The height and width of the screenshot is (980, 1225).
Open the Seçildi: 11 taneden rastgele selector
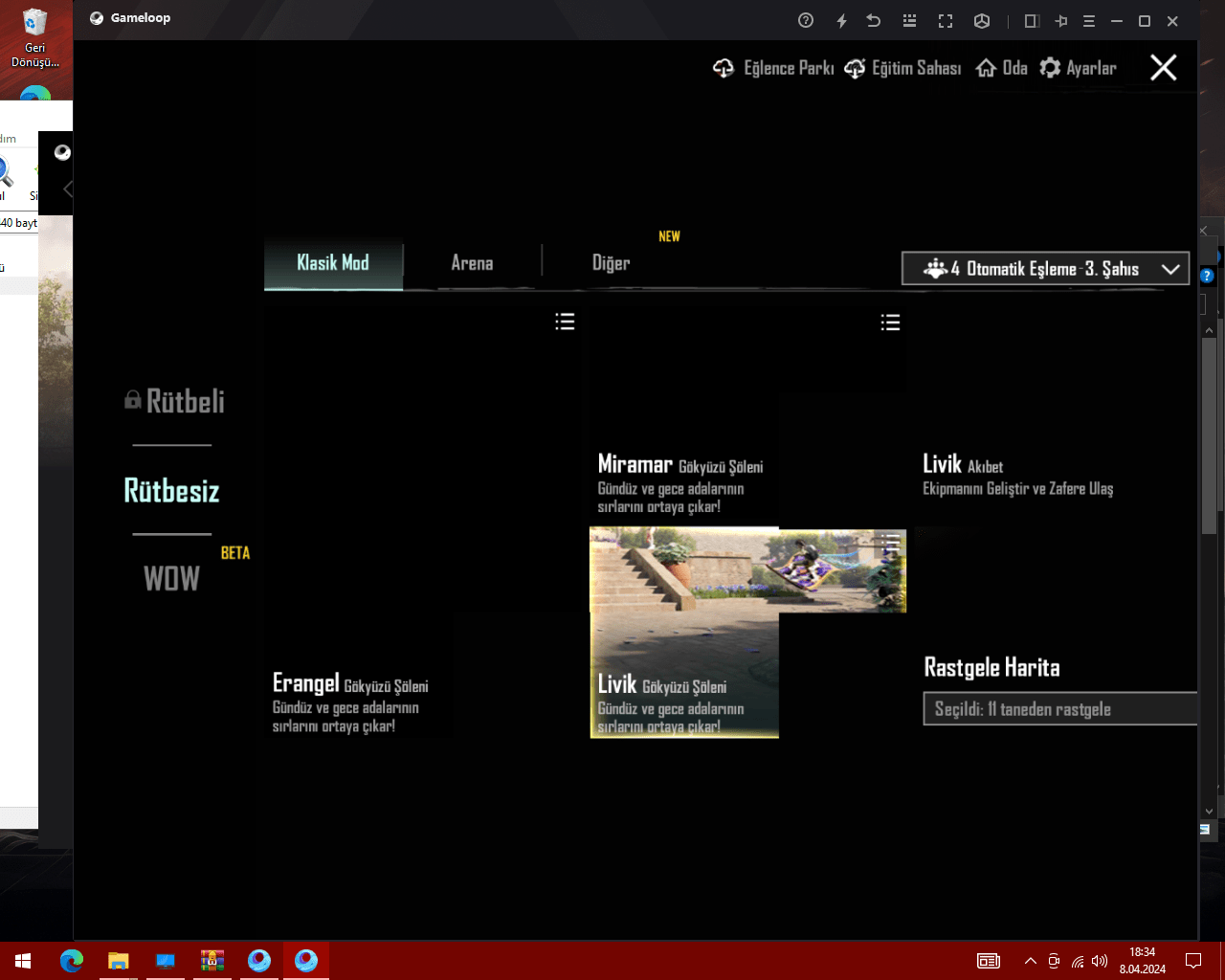click(1060, 709)
